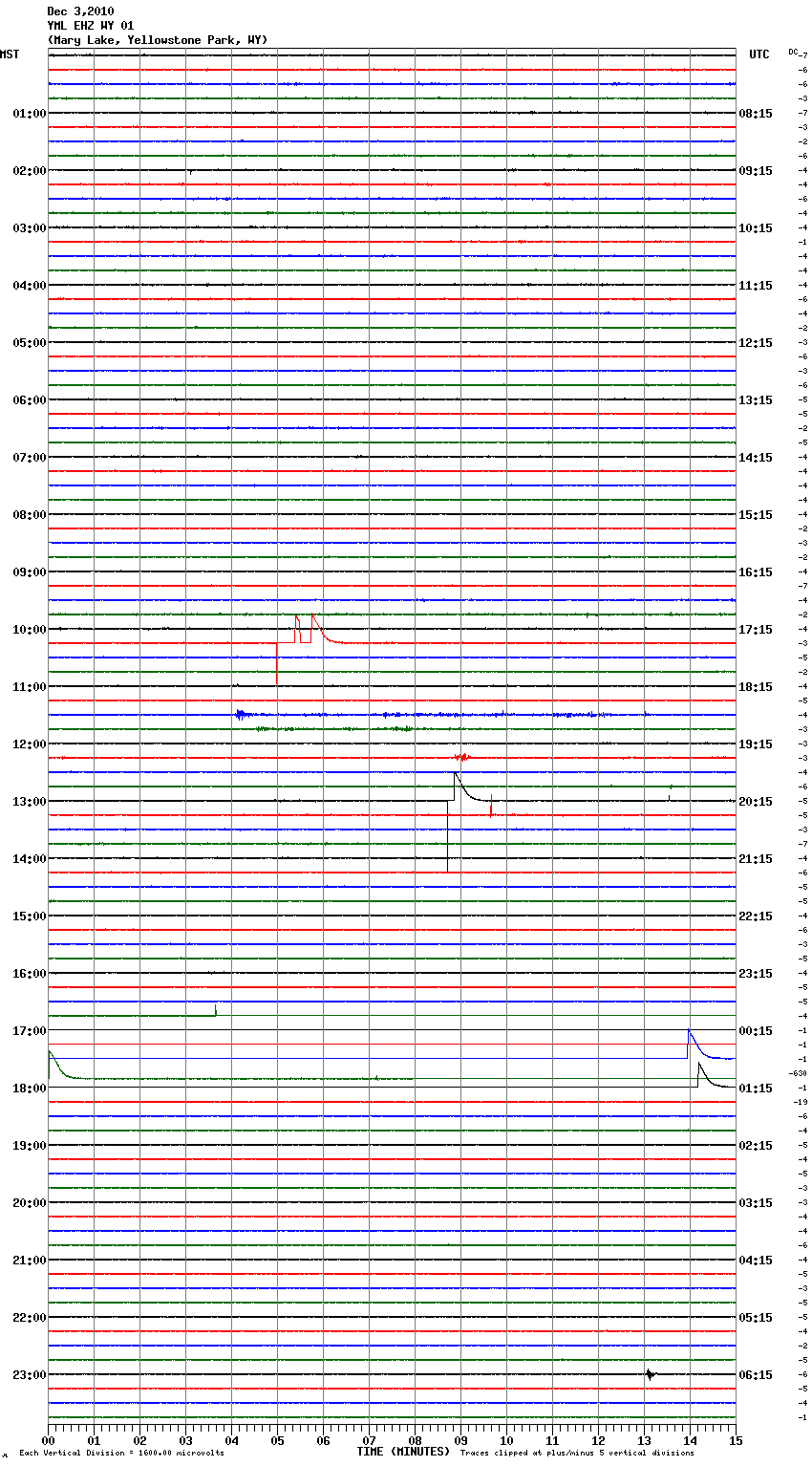Screen dimensions: 812x1466
Task: Select the 09:00 MST time label
Action: (30, 571)
